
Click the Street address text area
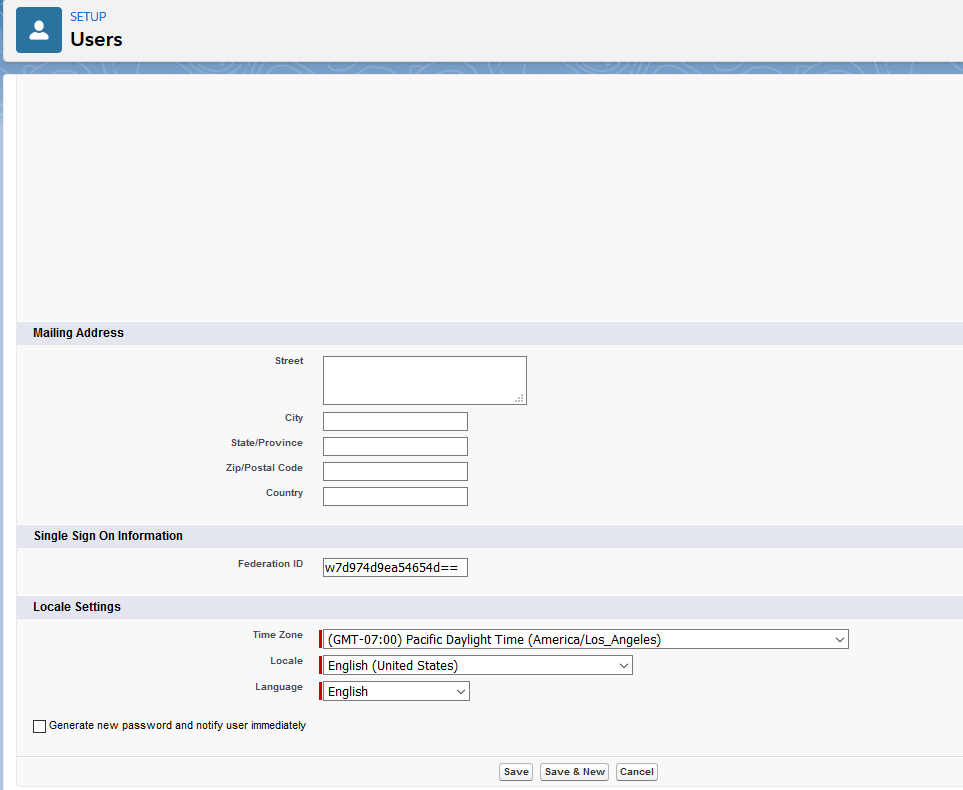[424, 380]
